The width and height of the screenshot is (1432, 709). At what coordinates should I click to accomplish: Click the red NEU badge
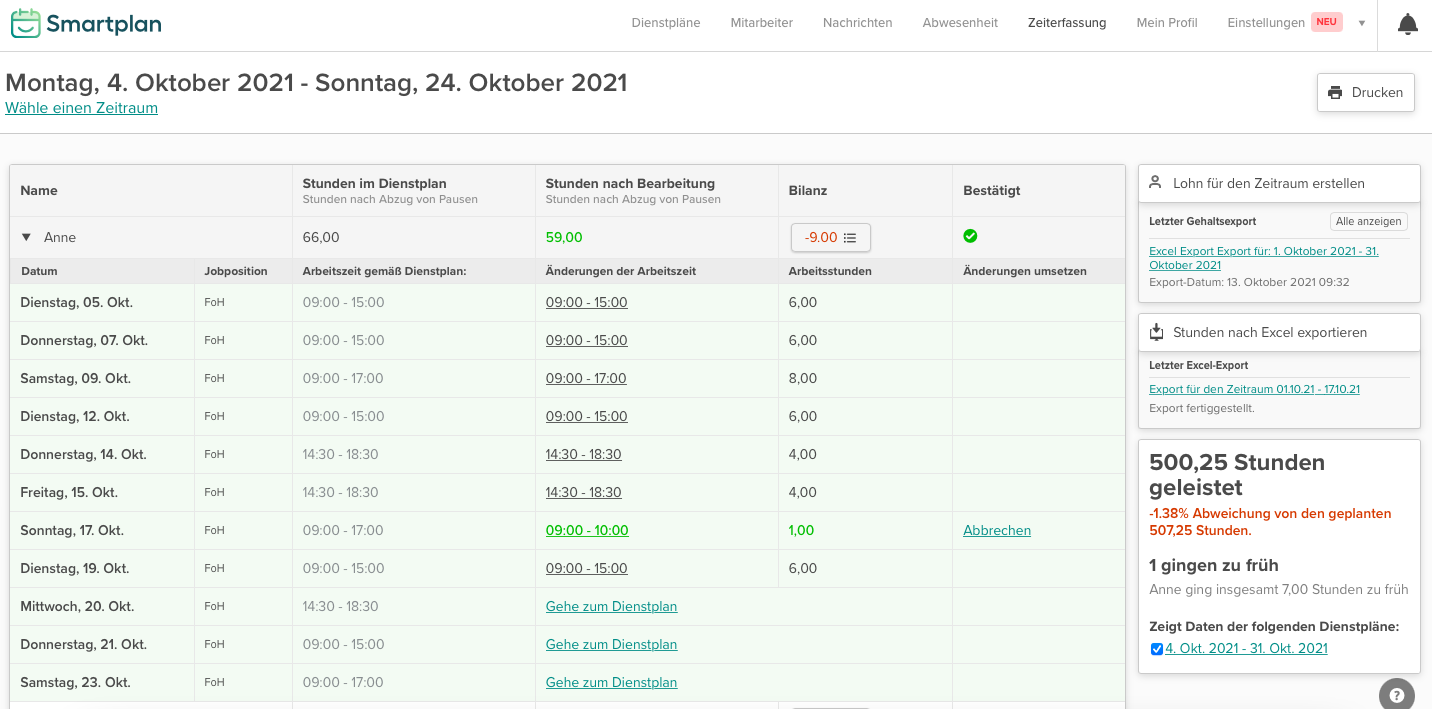coord(1327,22)
